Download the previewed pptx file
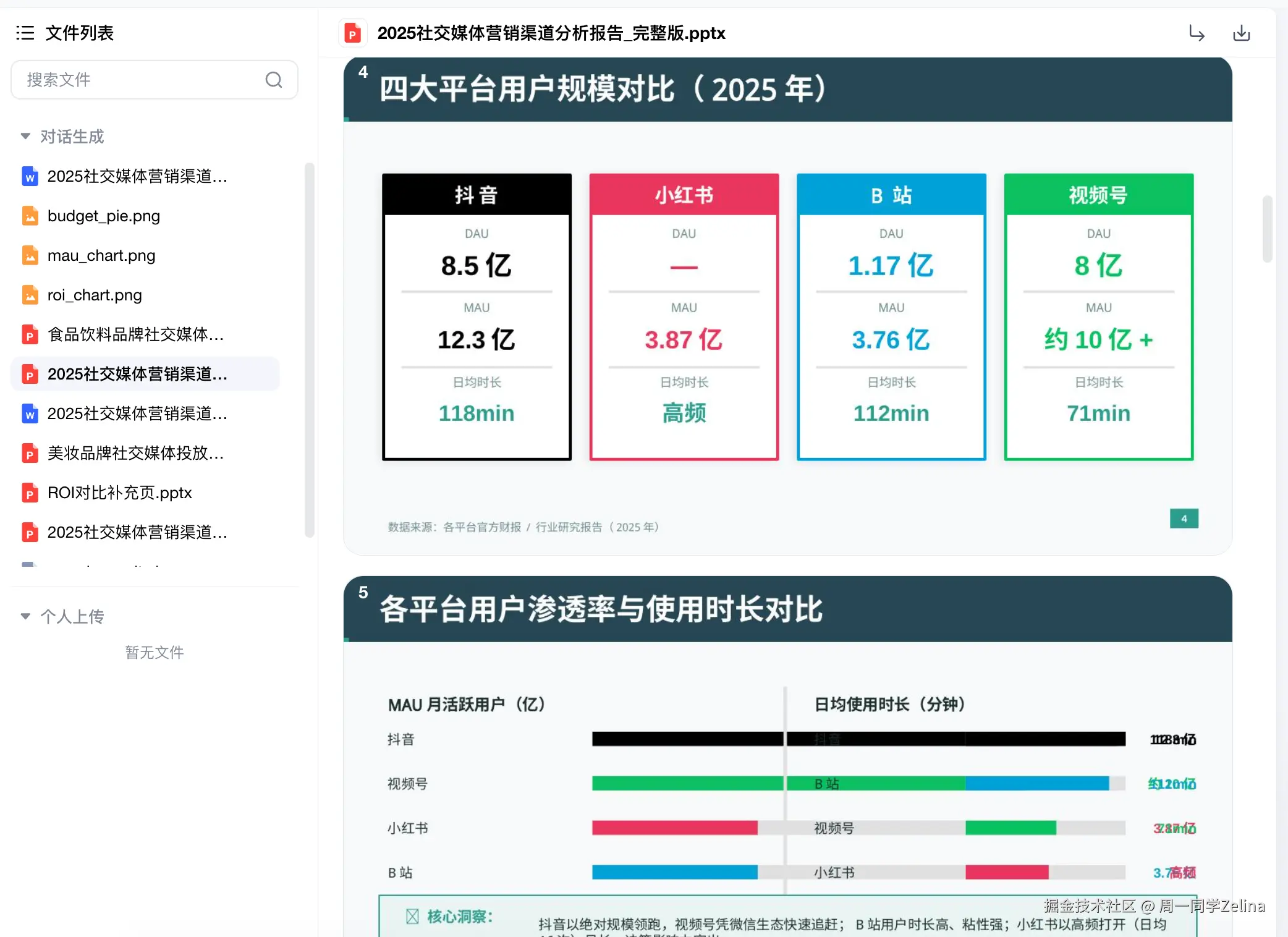The height and width of the screenshot is (937, 1288). 1242,33
